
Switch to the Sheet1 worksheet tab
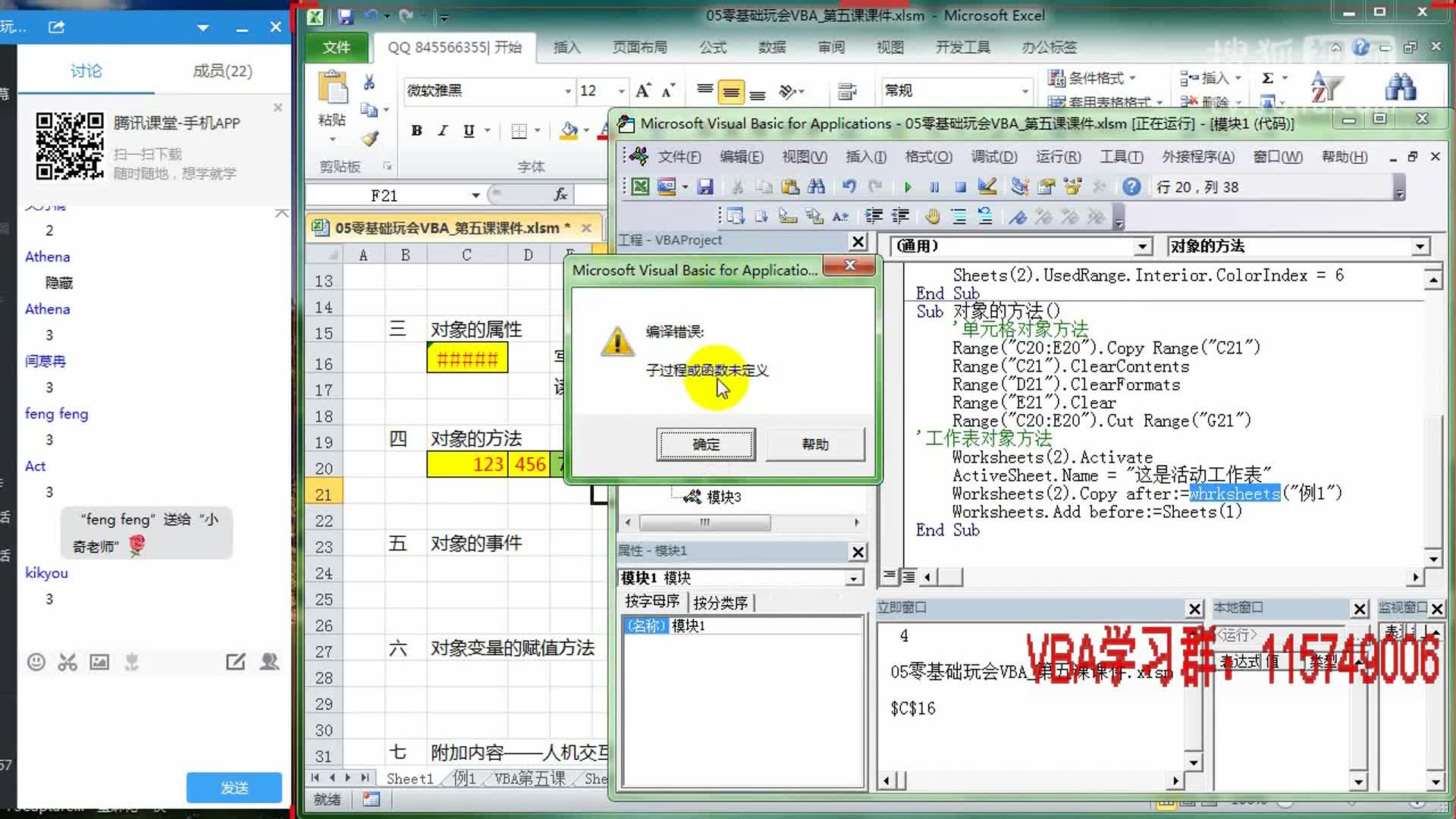tap(409, 778)
